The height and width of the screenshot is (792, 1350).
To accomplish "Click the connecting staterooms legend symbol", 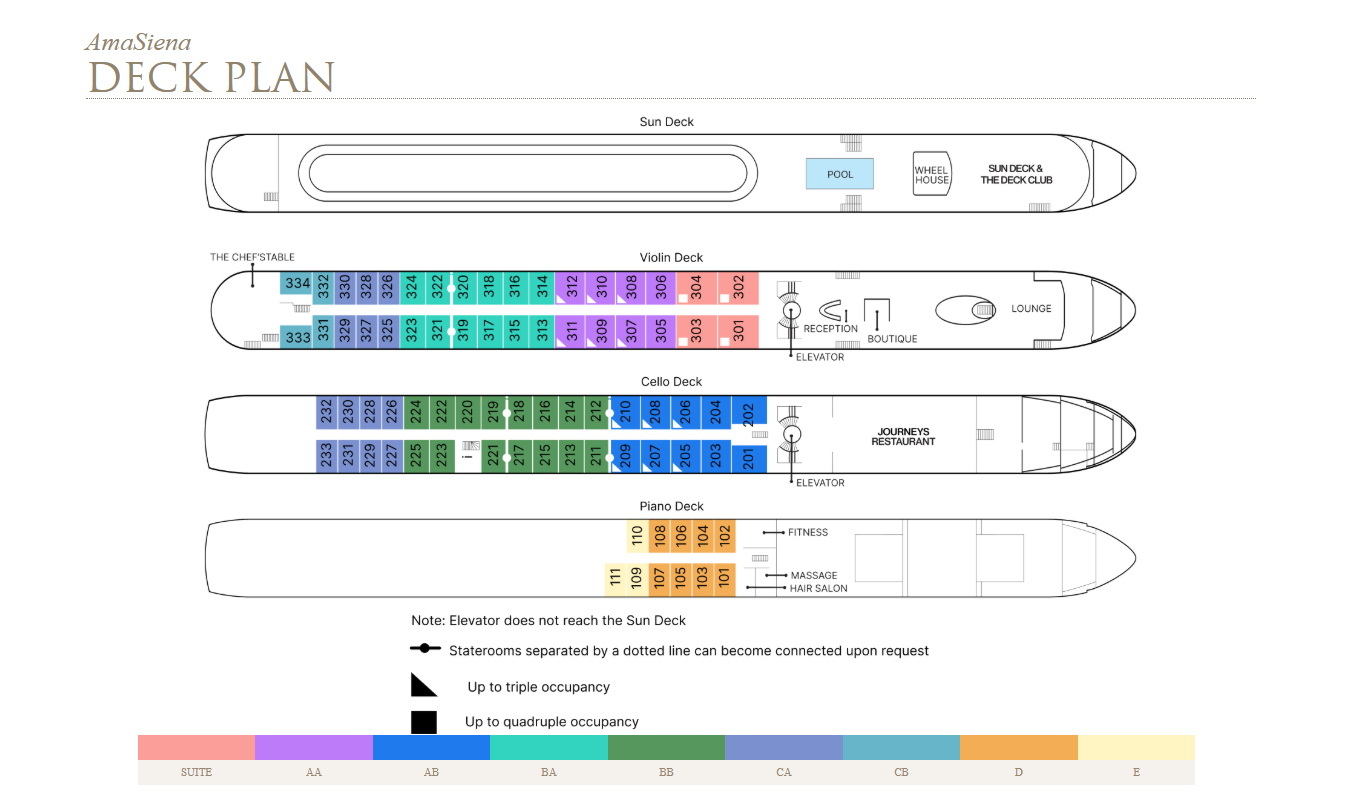I will coord(425,649).
